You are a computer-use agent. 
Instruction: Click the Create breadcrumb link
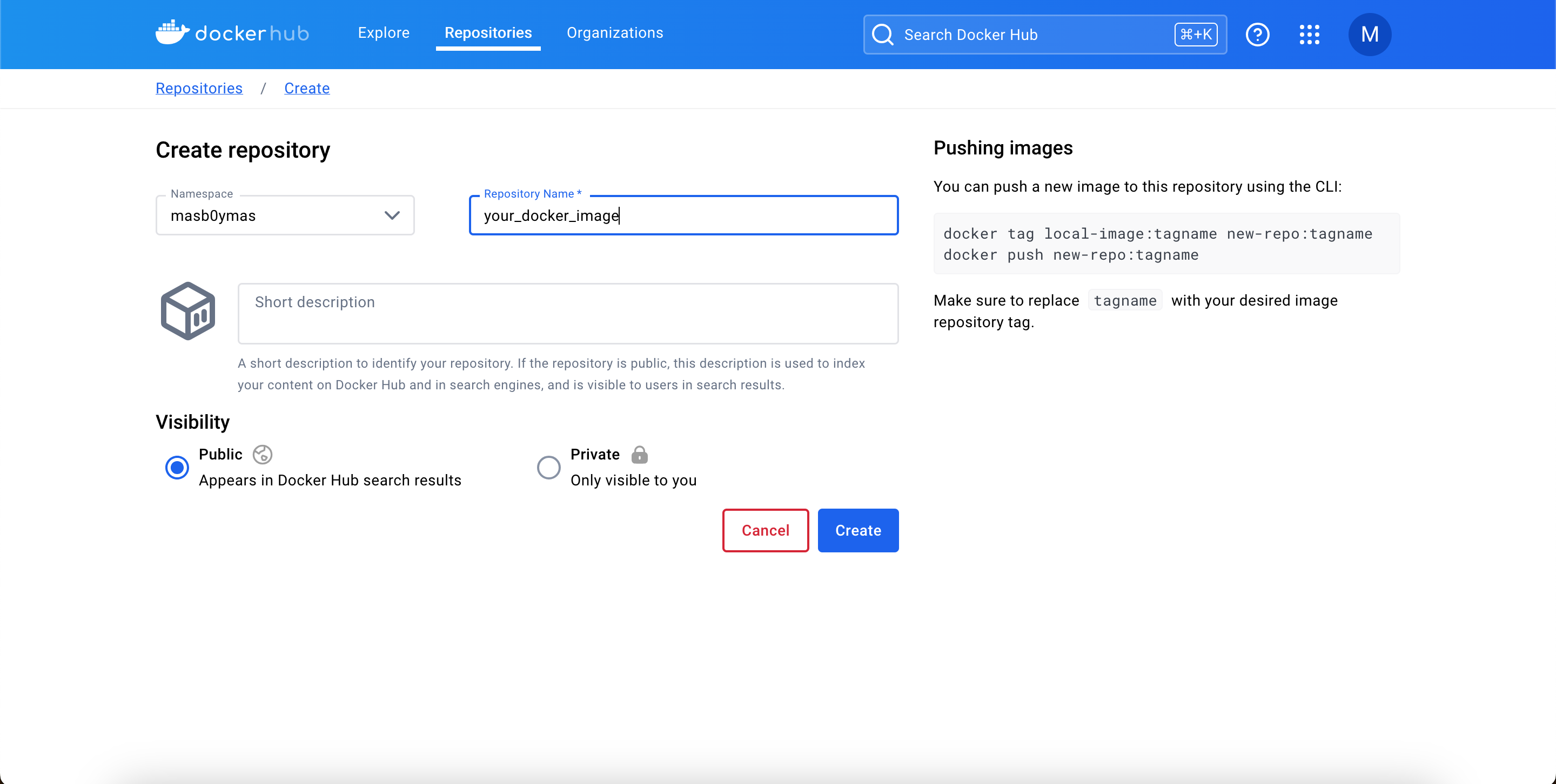pos(307,88)
